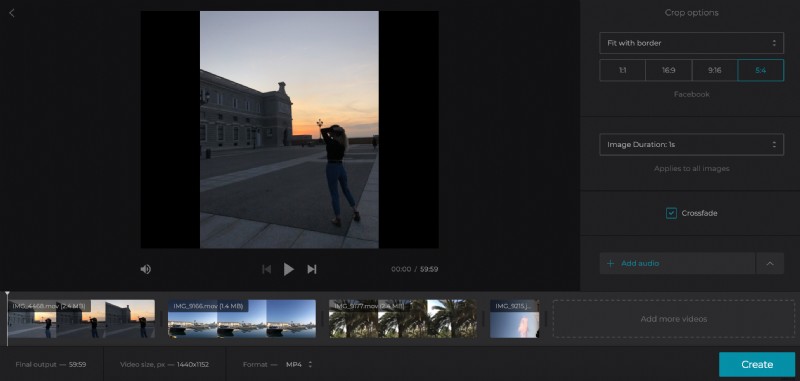Select the IMG_4468.mov clip

[81, 319]
